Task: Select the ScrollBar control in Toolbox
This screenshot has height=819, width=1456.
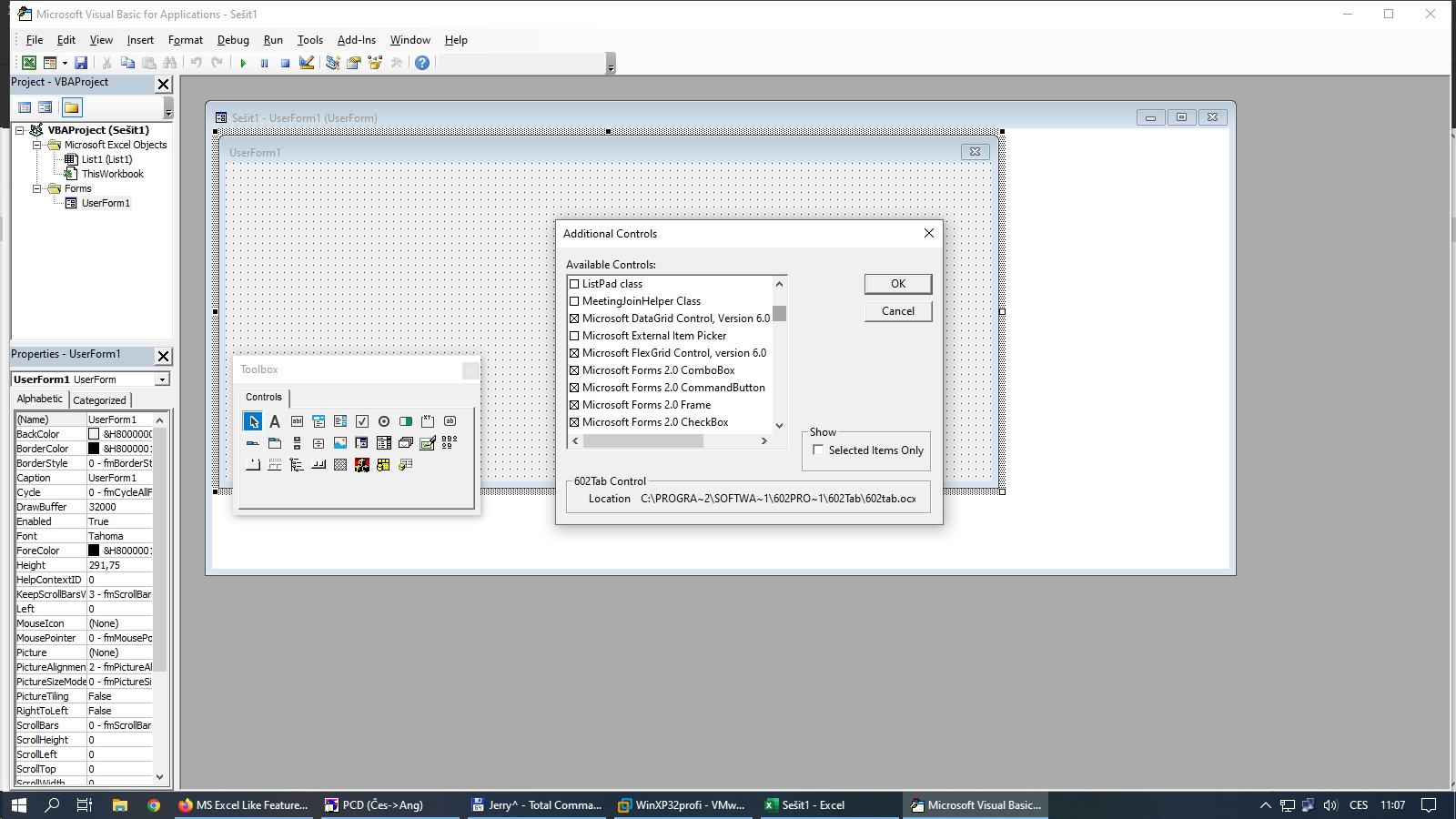Action: point(297,443)
